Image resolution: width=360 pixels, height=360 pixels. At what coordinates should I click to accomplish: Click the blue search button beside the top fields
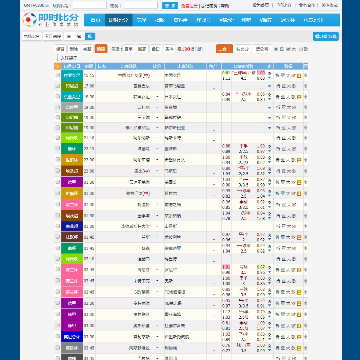click(170, 5)
